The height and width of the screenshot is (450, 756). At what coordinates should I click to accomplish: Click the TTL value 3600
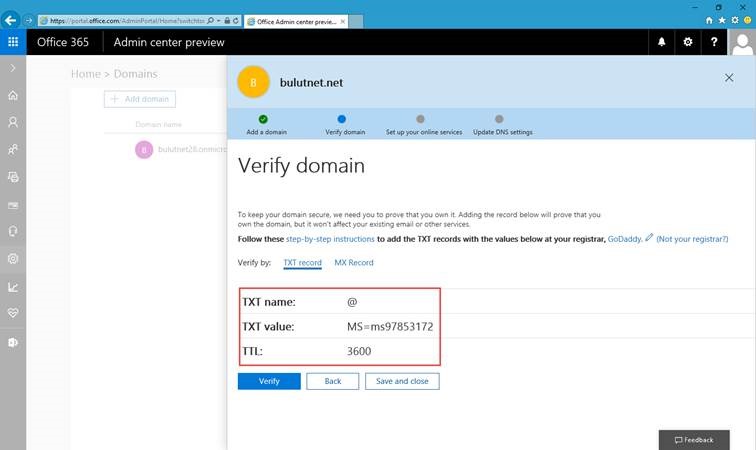pos(359,351)
